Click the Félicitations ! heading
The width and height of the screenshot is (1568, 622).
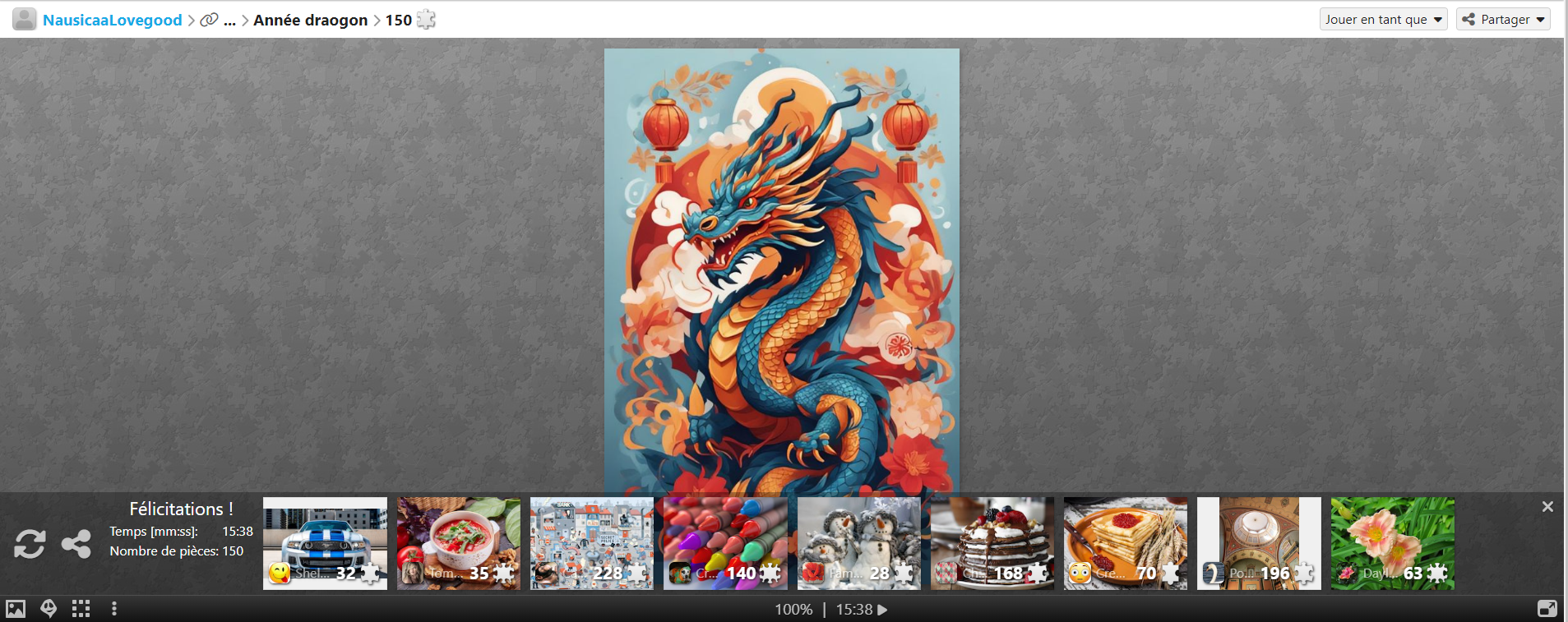tap(182, 509)
